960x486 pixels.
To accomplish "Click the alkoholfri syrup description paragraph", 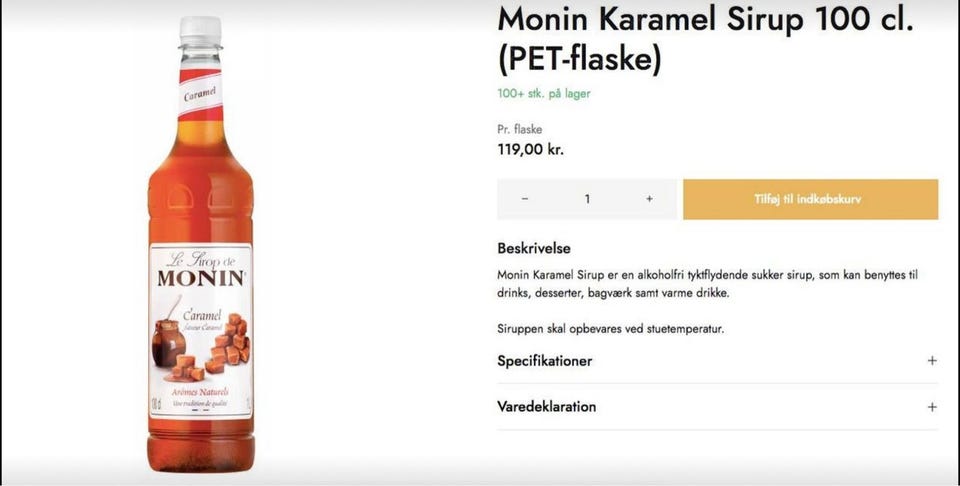I will pyautogui.click(x=707, y=283).
